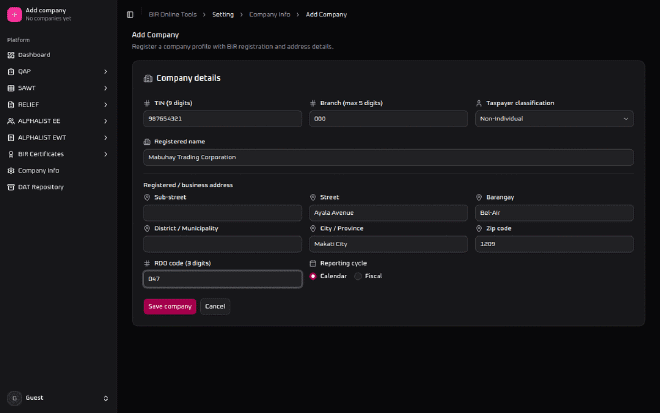Go to Company Info breadcrumb link
The width and height of the screenshot is (660, 413).
pos(269,15)
